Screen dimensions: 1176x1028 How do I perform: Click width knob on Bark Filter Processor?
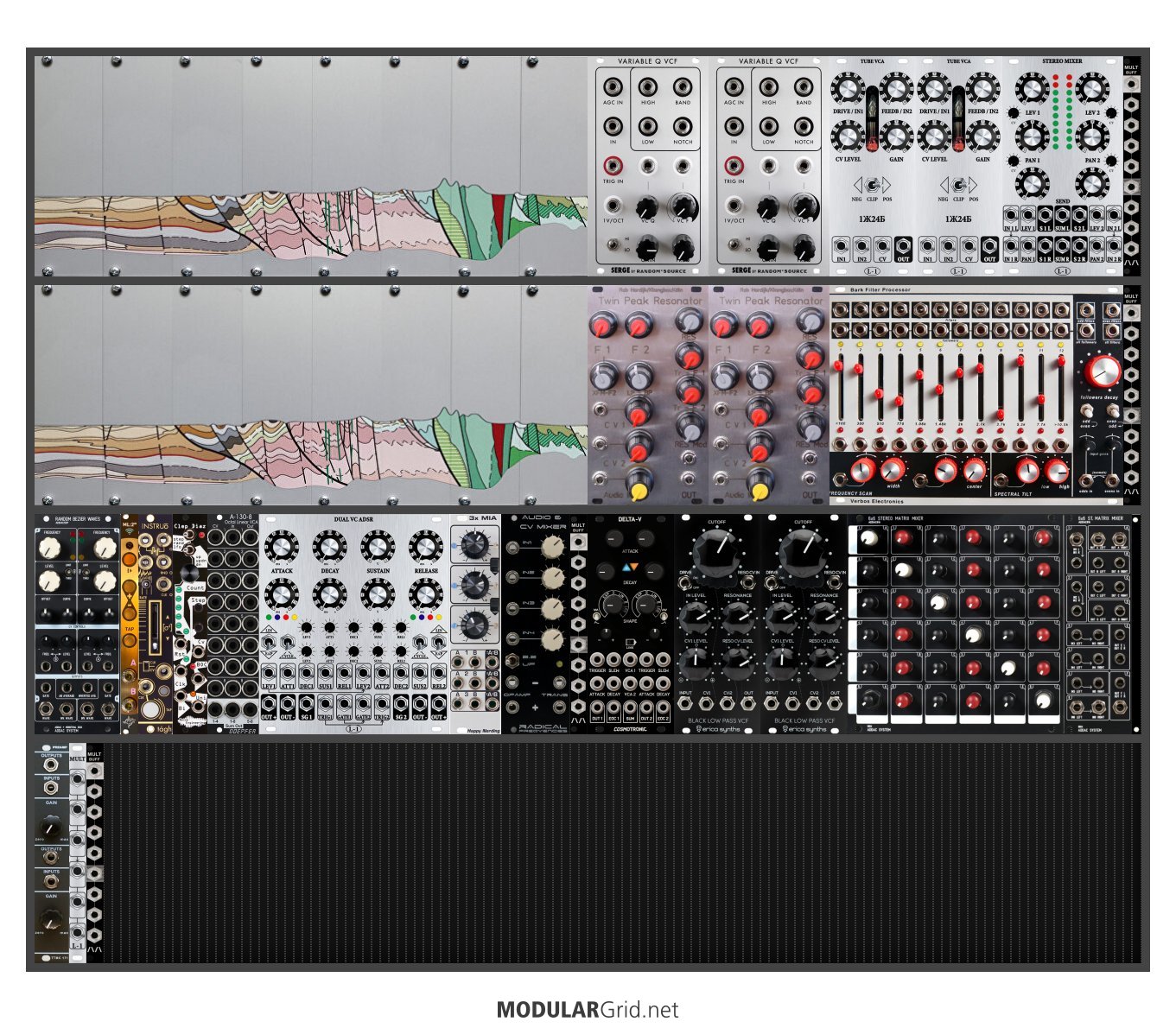tap(891, 470)
